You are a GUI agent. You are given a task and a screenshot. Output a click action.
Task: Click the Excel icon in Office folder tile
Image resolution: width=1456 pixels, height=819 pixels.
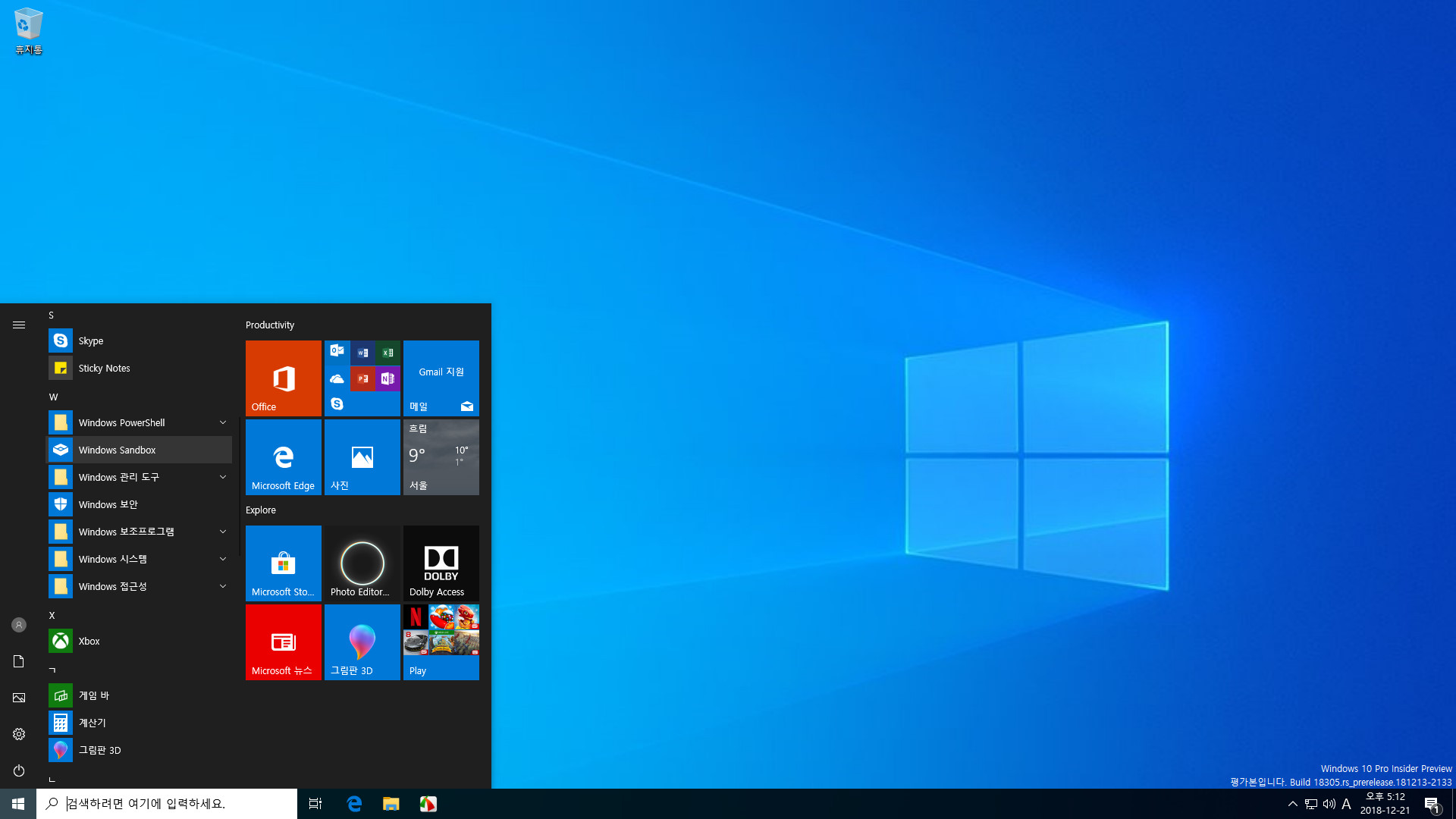388,352
